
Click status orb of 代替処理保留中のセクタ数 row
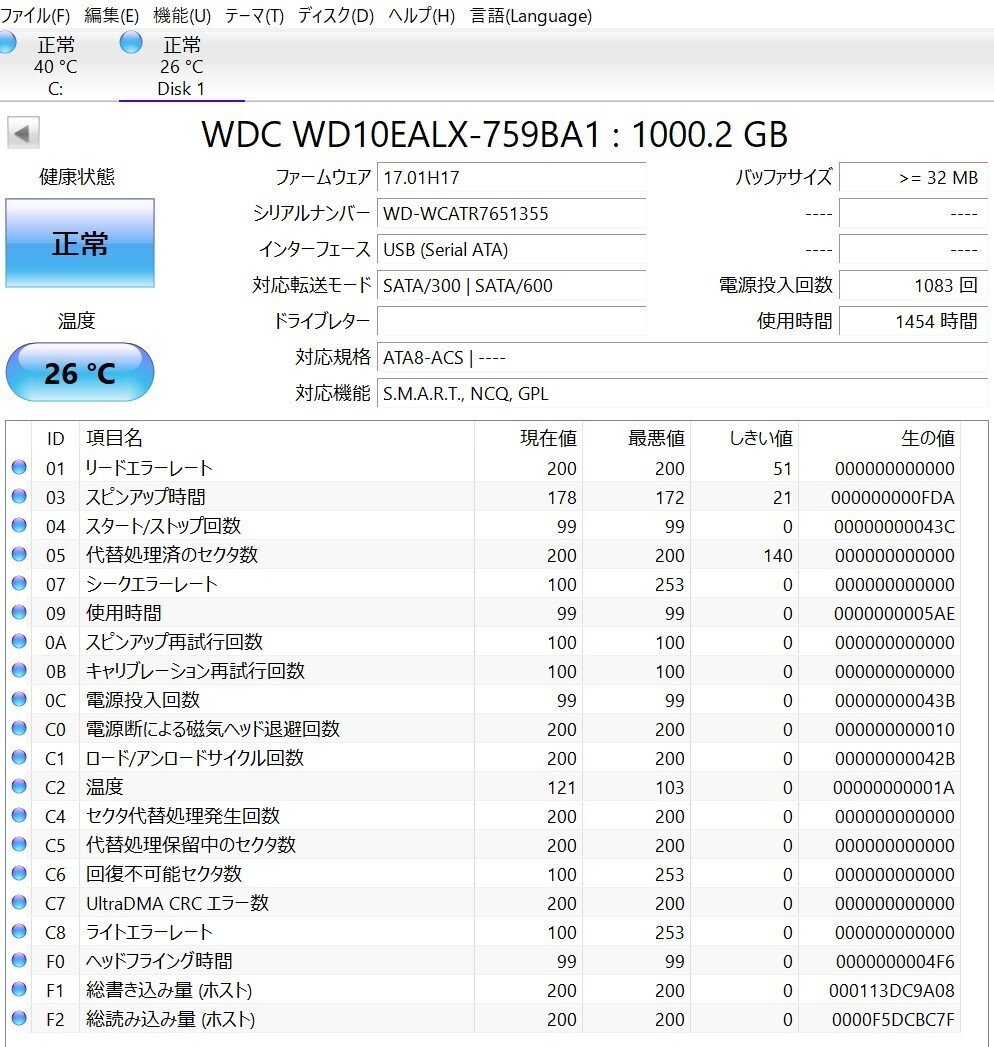(x=19, y=844)
